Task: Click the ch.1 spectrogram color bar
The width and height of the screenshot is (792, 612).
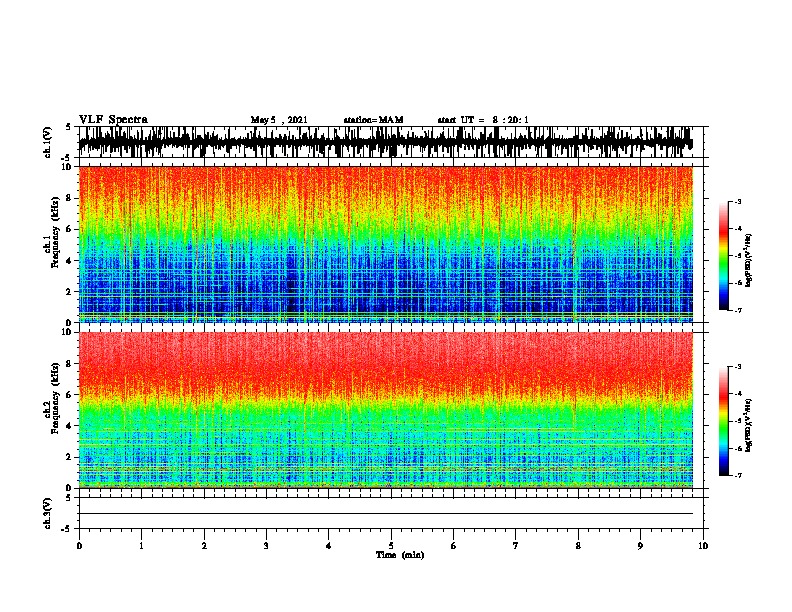Action: [723, 256]
